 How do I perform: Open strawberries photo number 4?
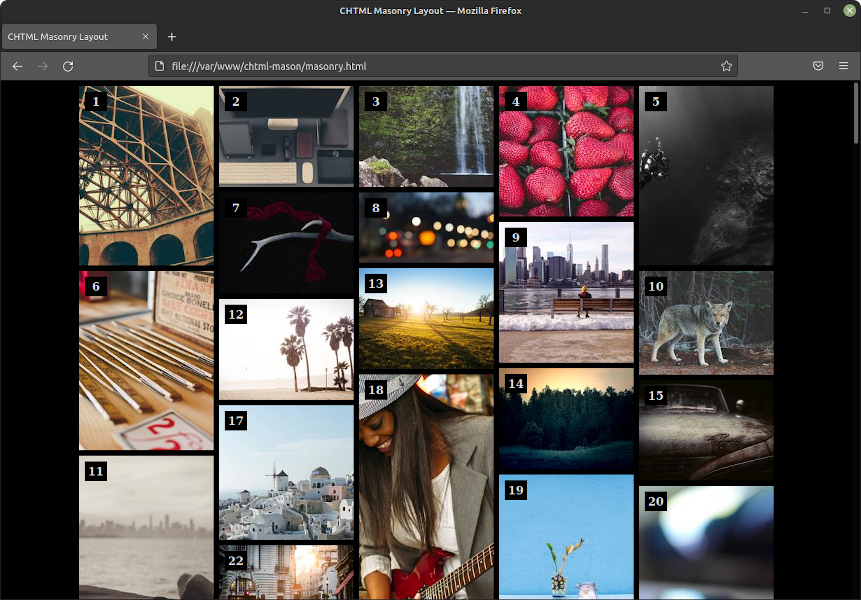(566, 150)
